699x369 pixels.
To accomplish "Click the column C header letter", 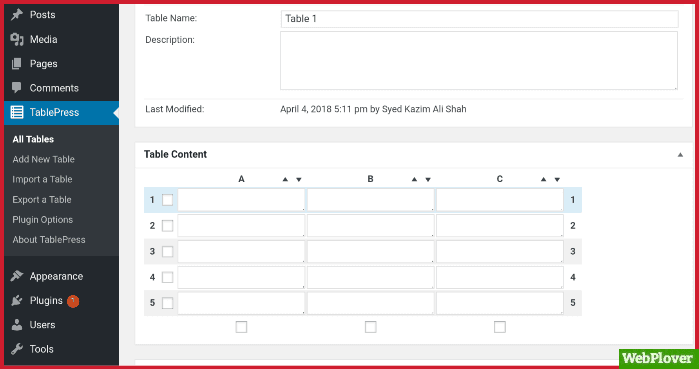I will pos(500,179).
